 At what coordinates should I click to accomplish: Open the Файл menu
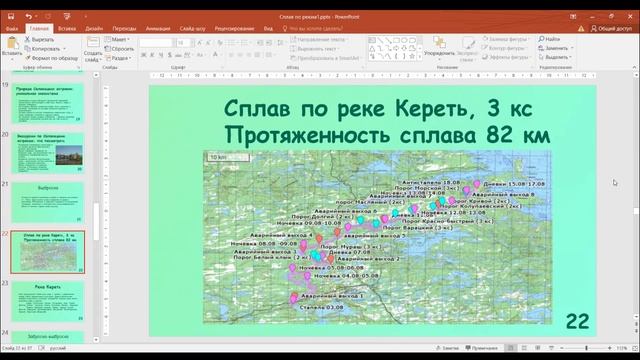[x=12, y=29]
